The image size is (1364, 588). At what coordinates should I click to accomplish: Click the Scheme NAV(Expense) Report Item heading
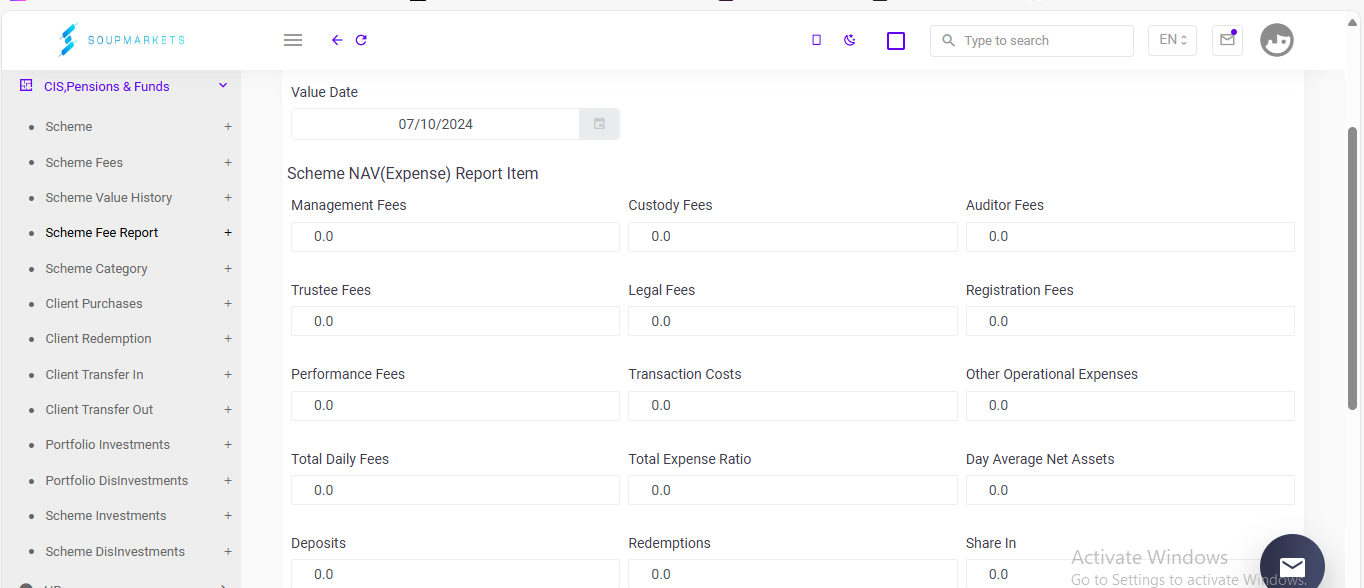(413, 174)
